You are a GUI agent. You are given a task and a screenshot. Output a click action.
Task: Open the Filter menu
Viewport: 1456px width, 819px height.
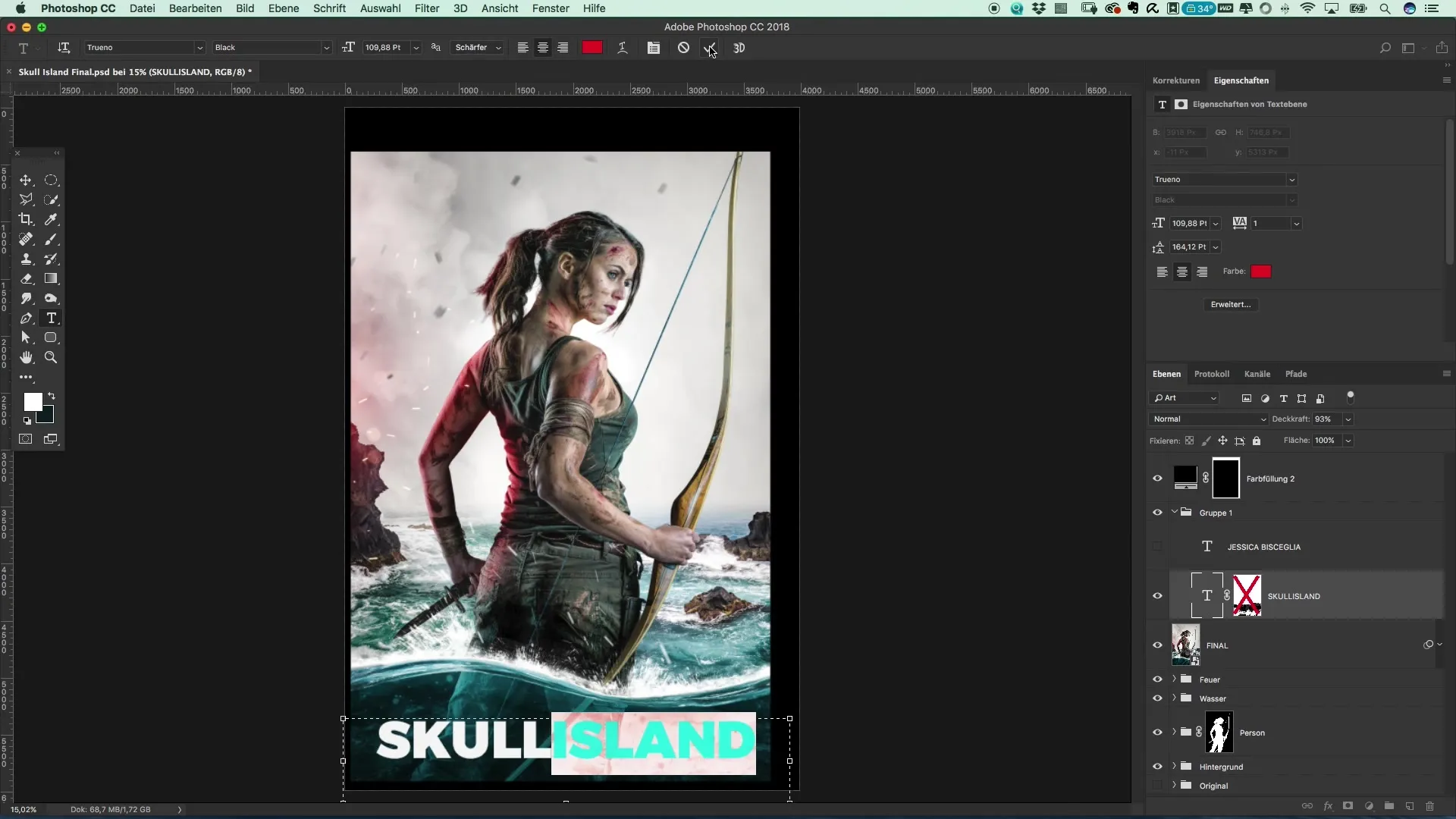coord(427,8)
